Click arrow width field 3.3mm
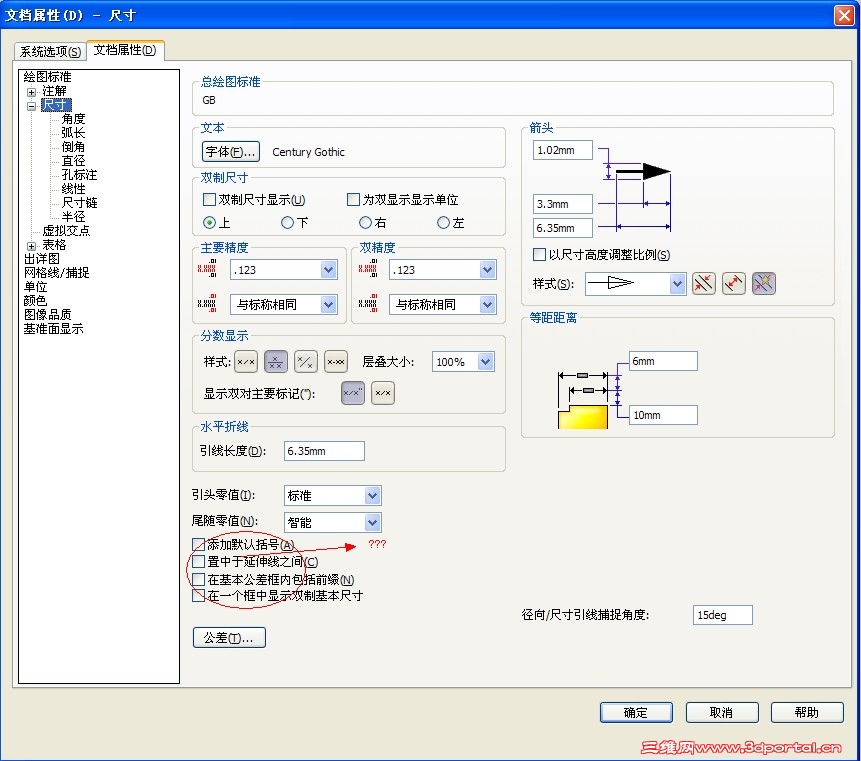 (x=562, y=204)
